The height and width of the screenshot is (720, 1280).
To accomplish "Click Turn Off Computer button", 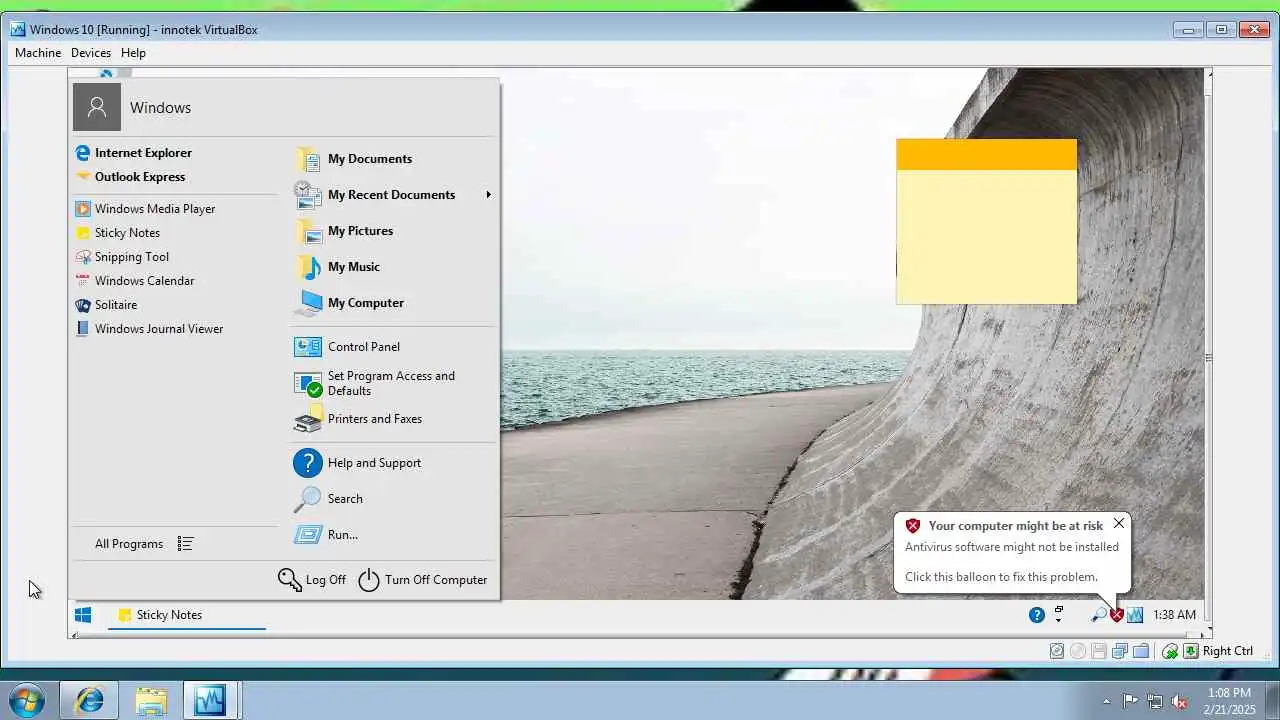I will pos(423,580).
